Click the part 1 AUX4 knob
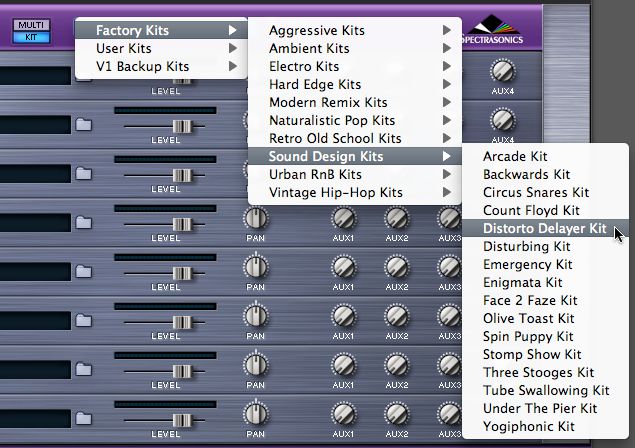The height and width of the screenshot is (448, 635). coord(503,71)
